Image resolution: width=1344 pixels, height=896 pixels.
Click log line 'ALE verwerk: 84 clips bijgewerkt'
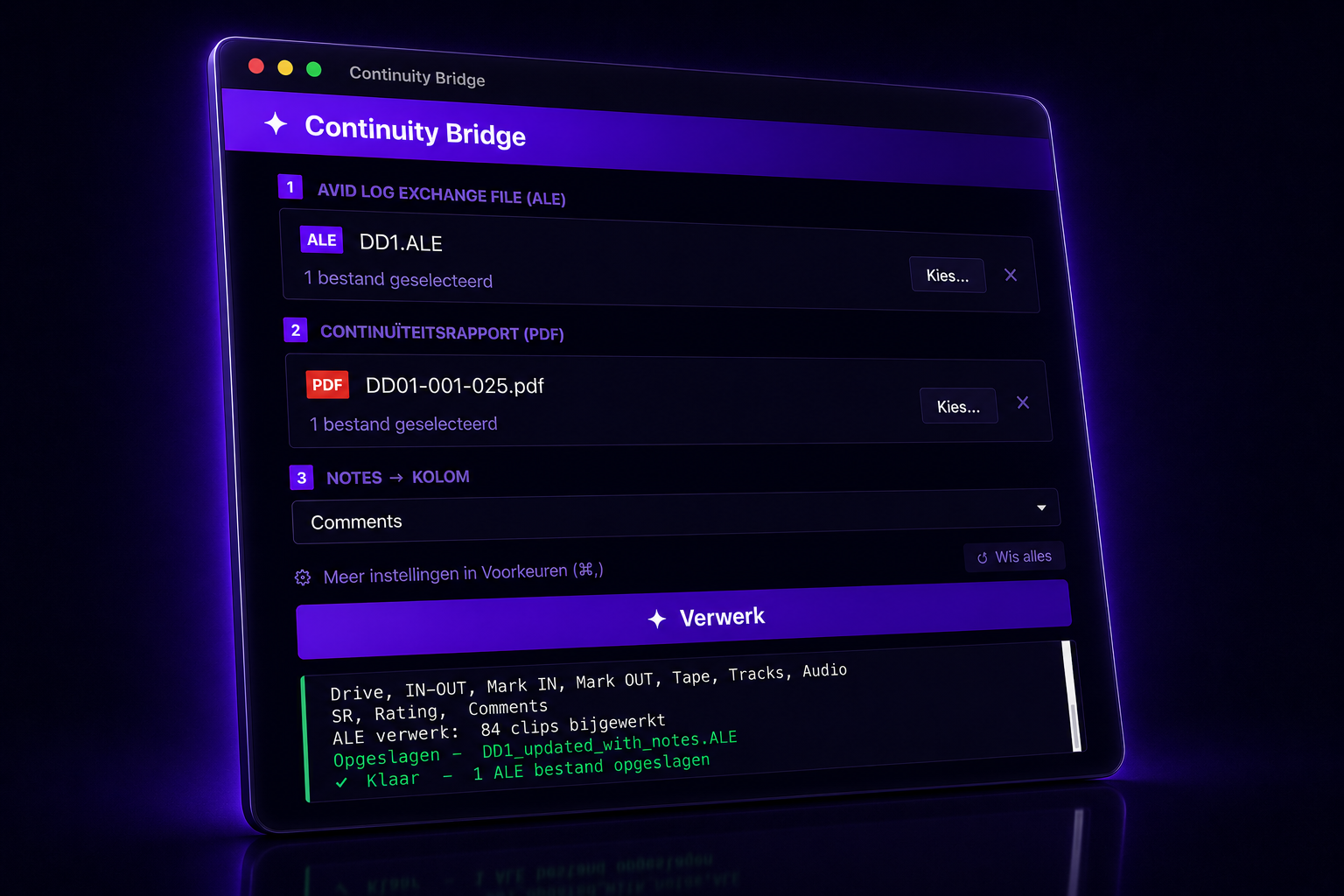499,729
